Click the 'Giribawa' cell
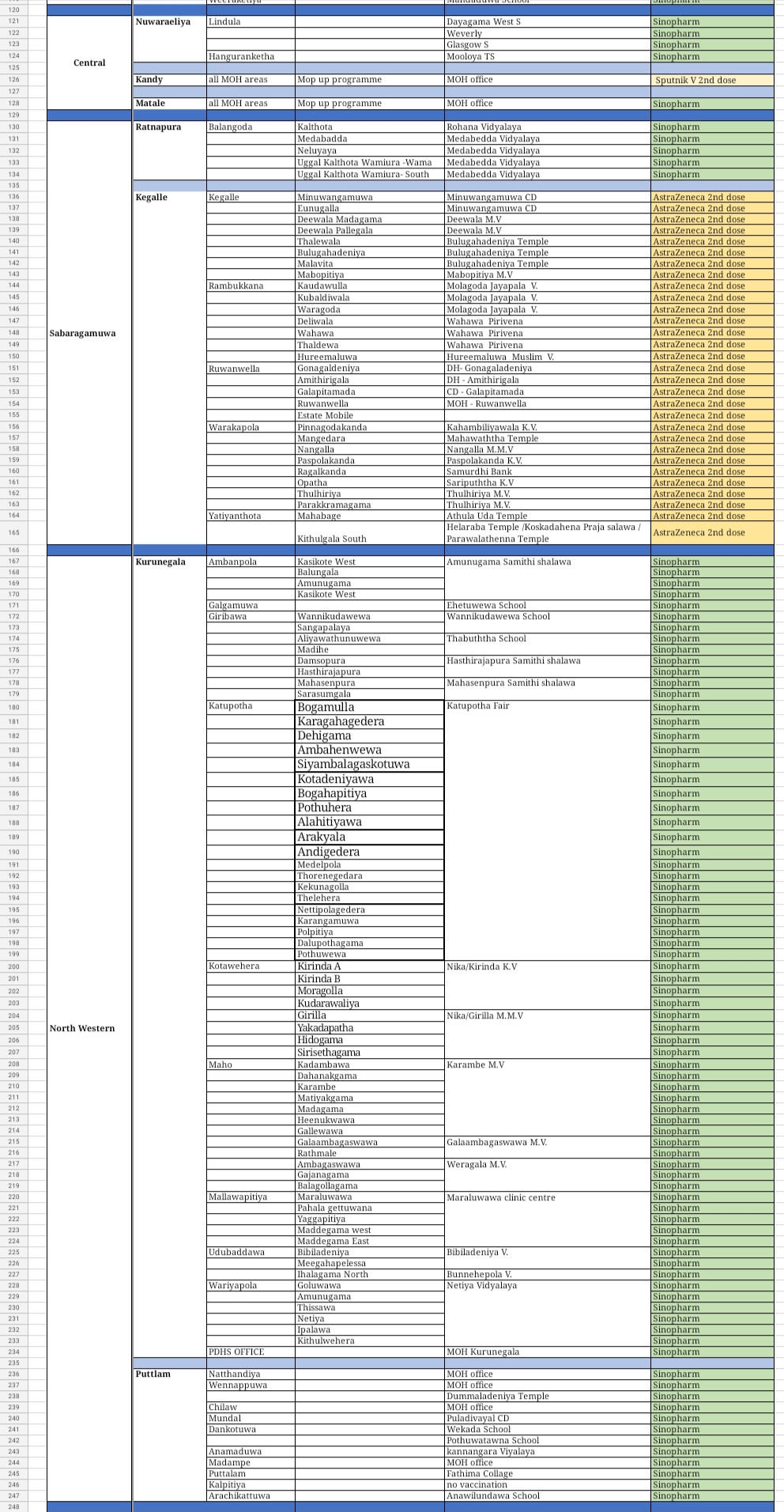 (x=251, y=616)
